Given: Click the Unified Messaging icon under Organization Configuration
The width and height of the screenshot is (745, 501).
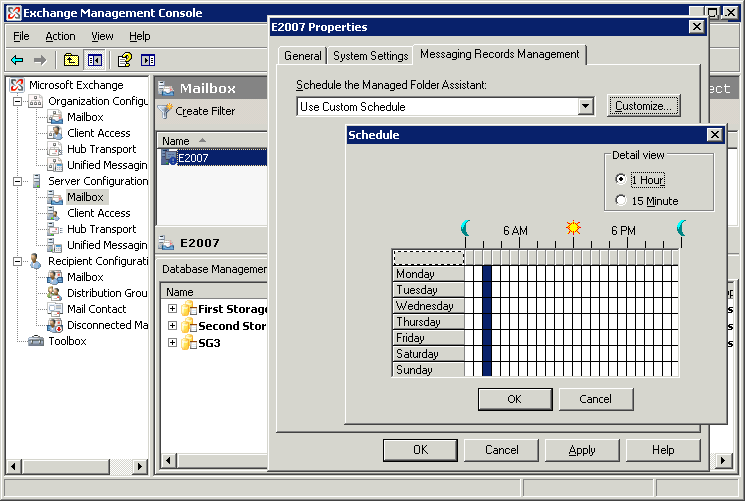Looking at the screenshot, I should click(x=55, y=165).
